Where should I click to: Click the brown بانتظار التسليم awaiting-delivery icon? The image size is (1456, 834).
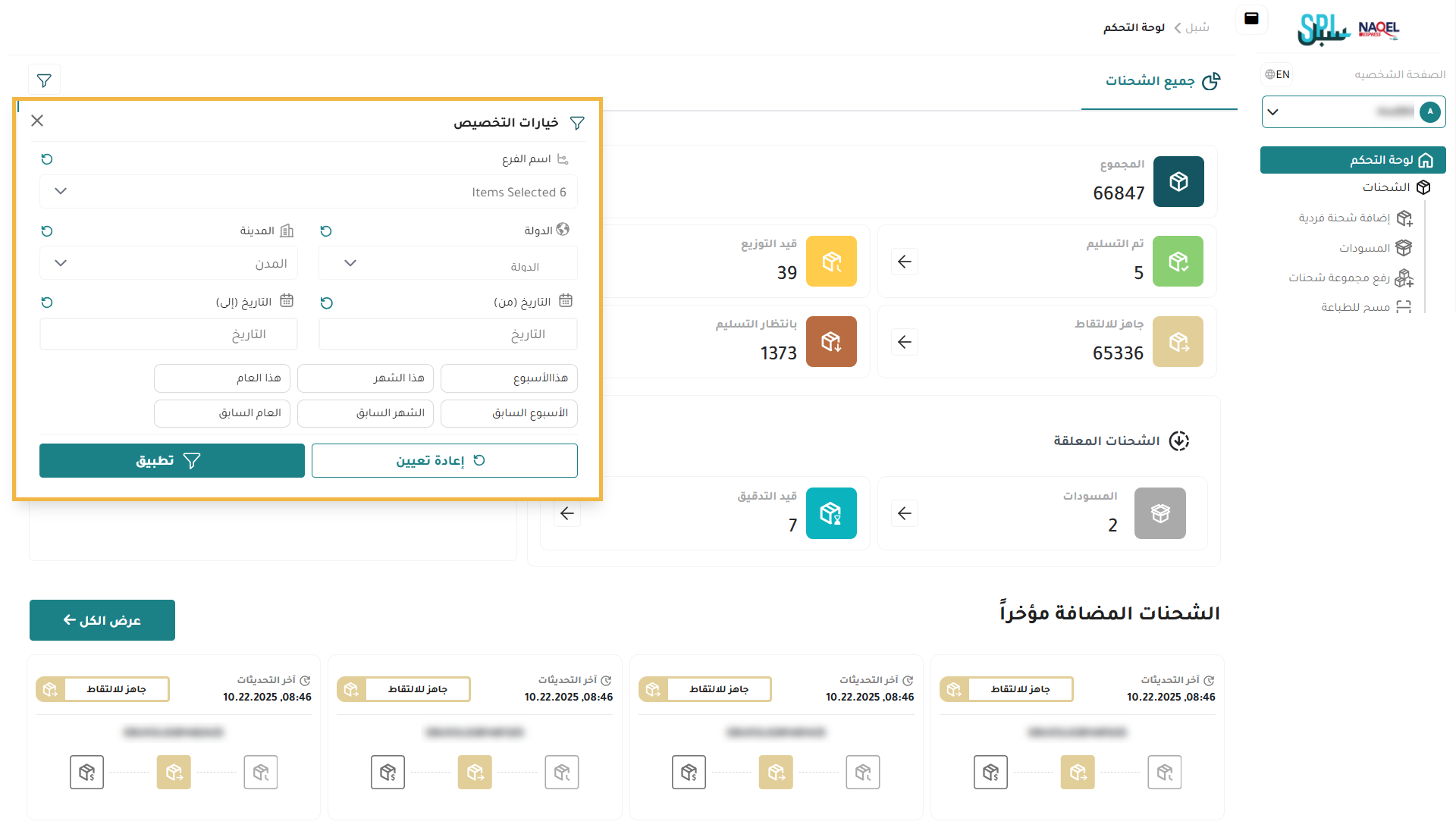(831, 342)
